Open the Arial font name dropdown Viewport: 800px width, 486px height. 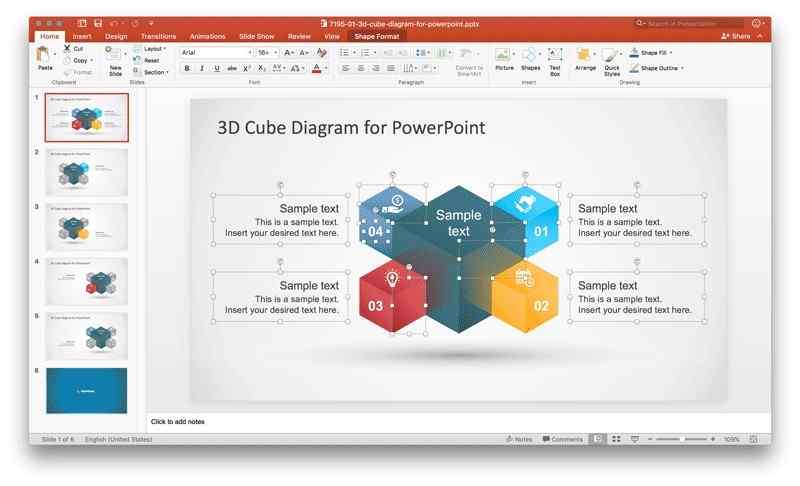point(249,53)
